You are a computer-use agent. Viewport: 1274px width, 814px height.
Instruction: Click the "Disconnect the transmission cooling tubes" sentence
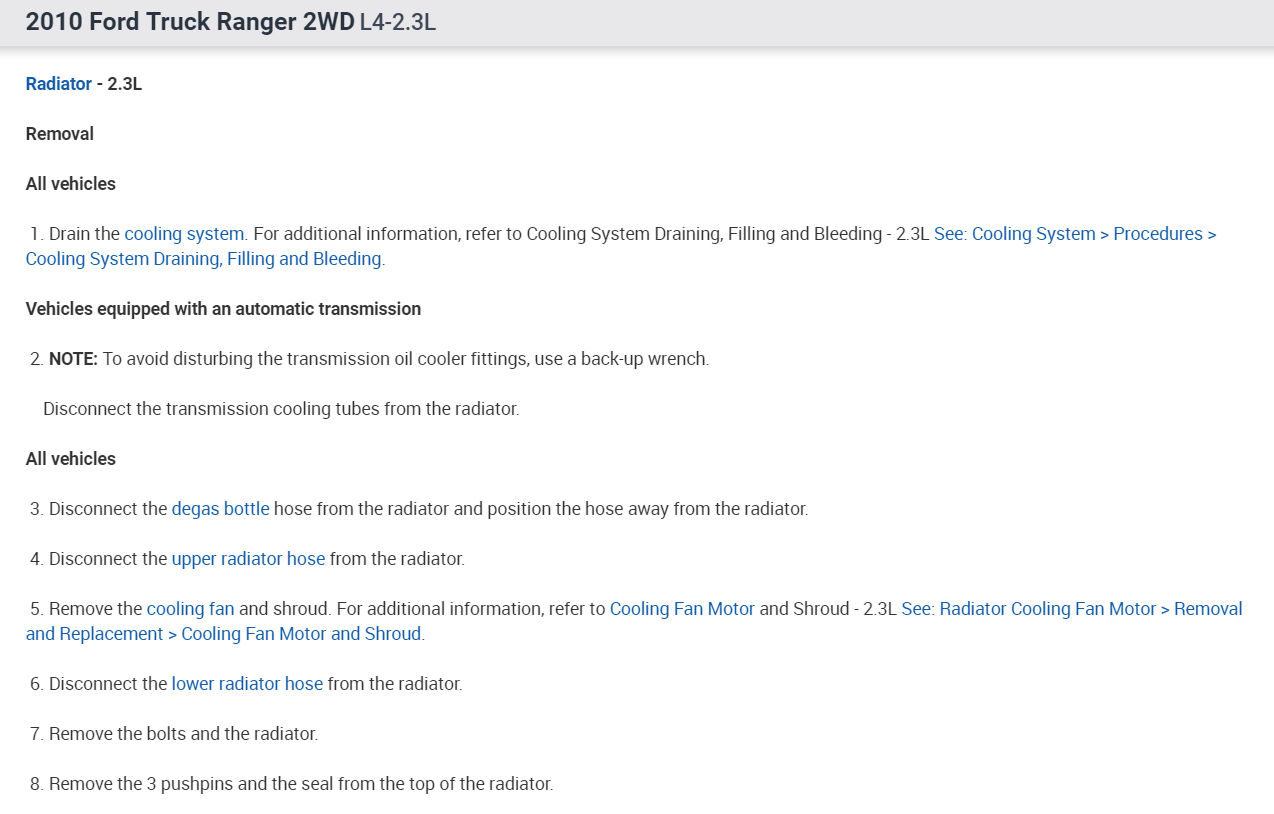pos(281,409)
